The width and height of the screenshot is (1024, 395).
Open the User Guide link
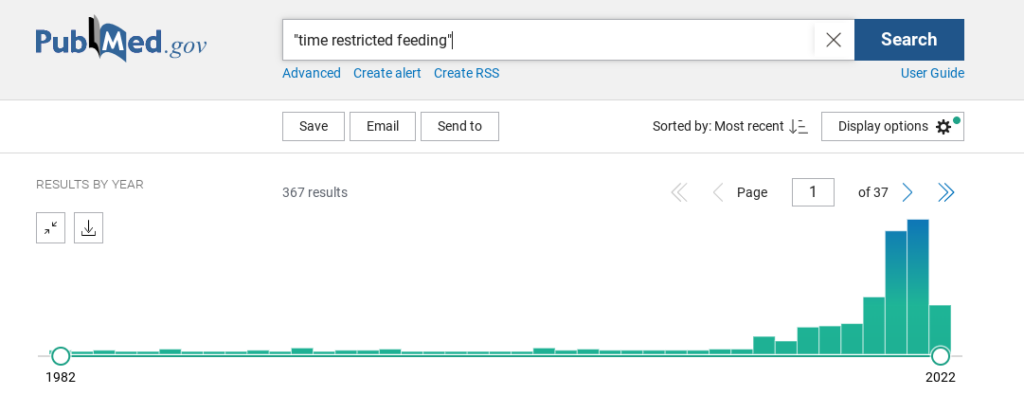point(933,73)
